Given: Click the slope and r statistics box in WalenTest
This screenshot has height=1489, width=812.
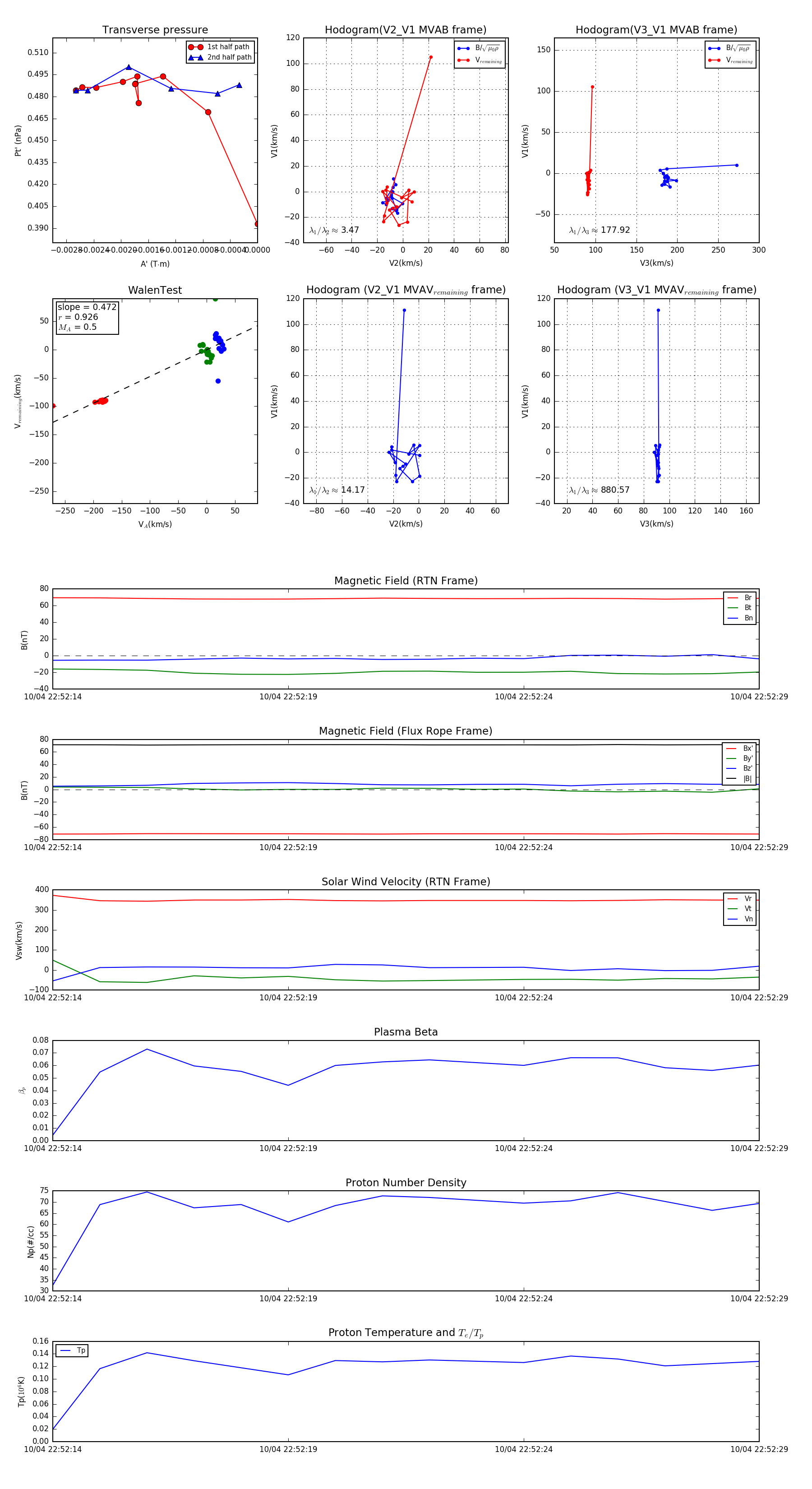Looking at the screenshot, I should 87,317.
